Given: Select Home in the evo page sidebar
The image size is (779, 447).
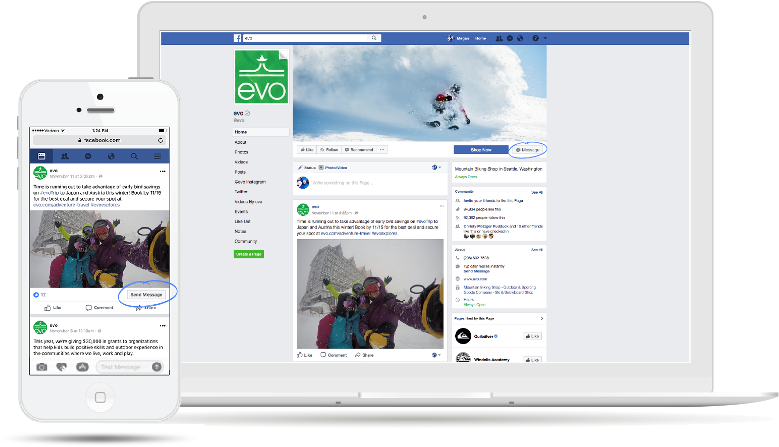Looking at the screenshot, I should [x=261, y=132].
